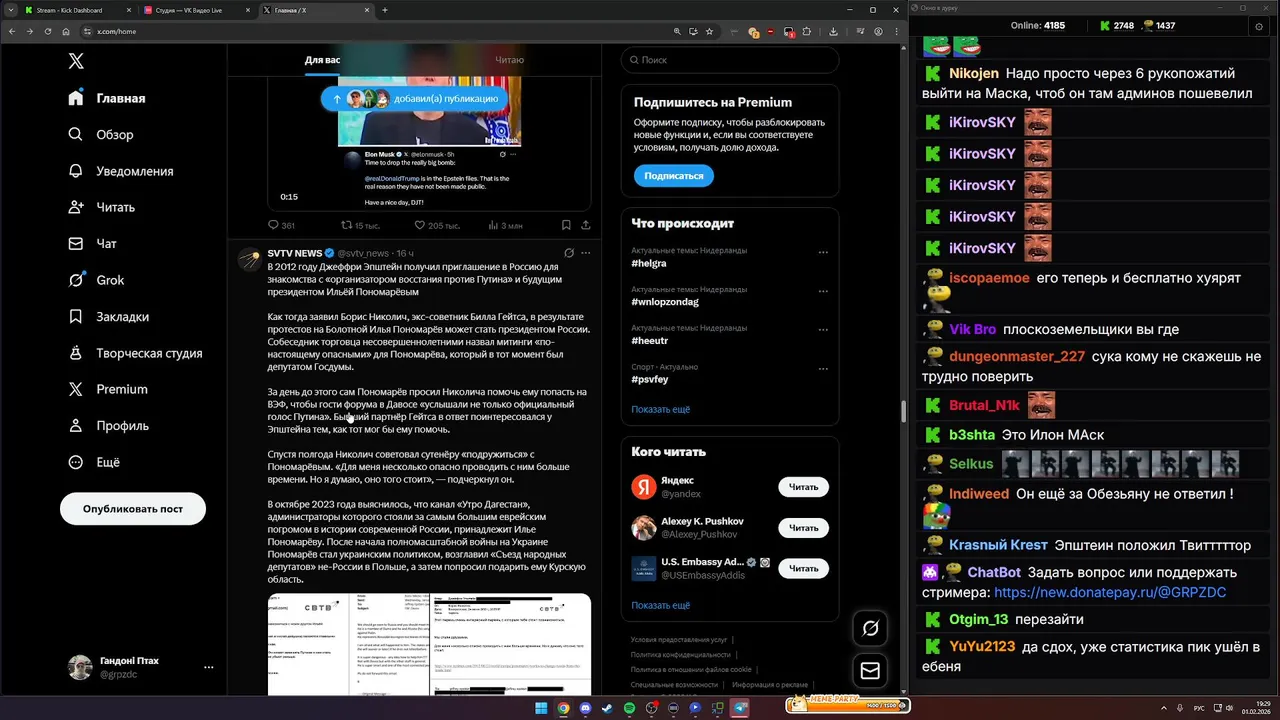The image size is (1280, 720).
Task: Open the more dots for the #helgra trend
Action: click(823, 252)
